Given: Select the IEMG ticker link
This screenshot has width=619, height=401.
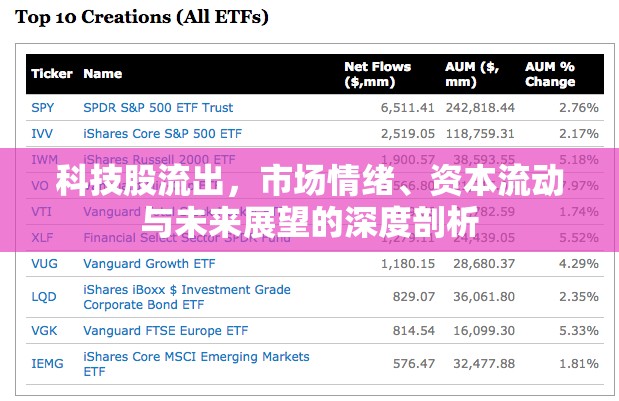Looking at the screenshot, I should pos(47,364).
